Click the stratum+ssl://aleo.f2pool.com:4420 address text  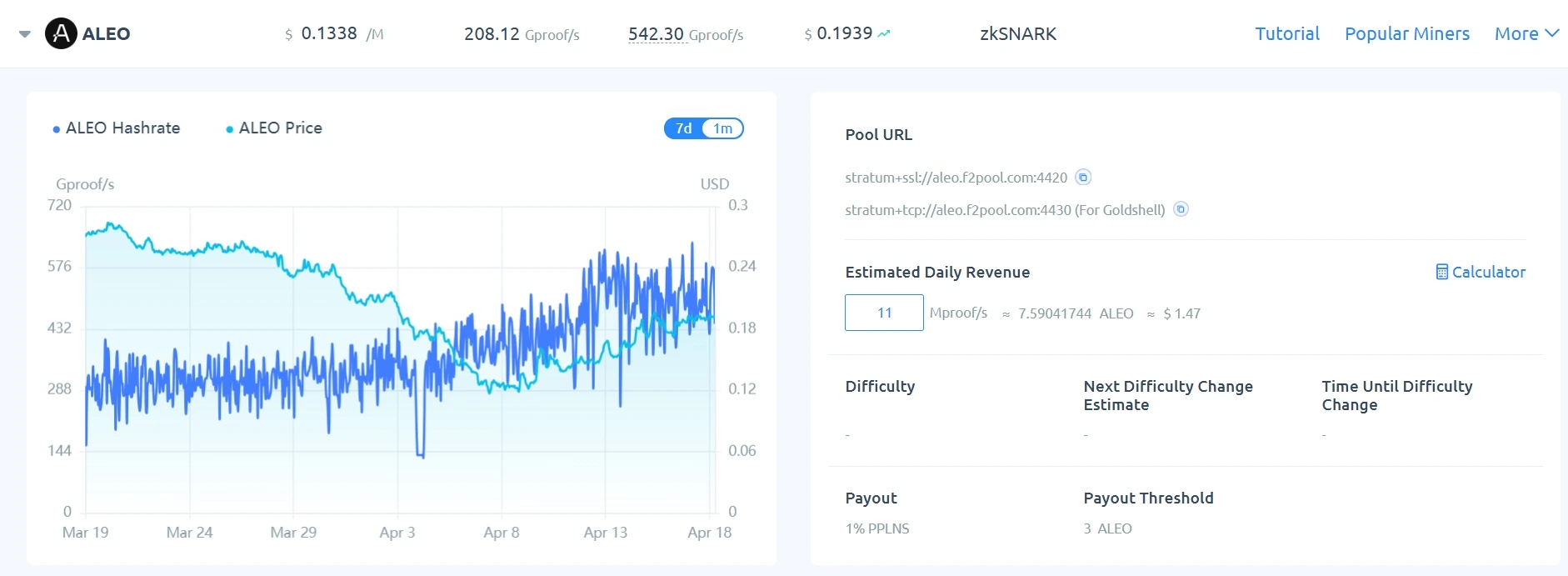(956, 178)
